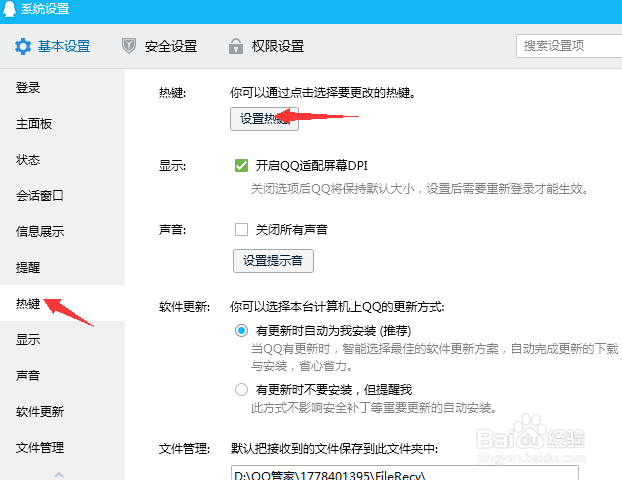Click the 显示: section label
622x480 pixels.
(x=173, y=165)
